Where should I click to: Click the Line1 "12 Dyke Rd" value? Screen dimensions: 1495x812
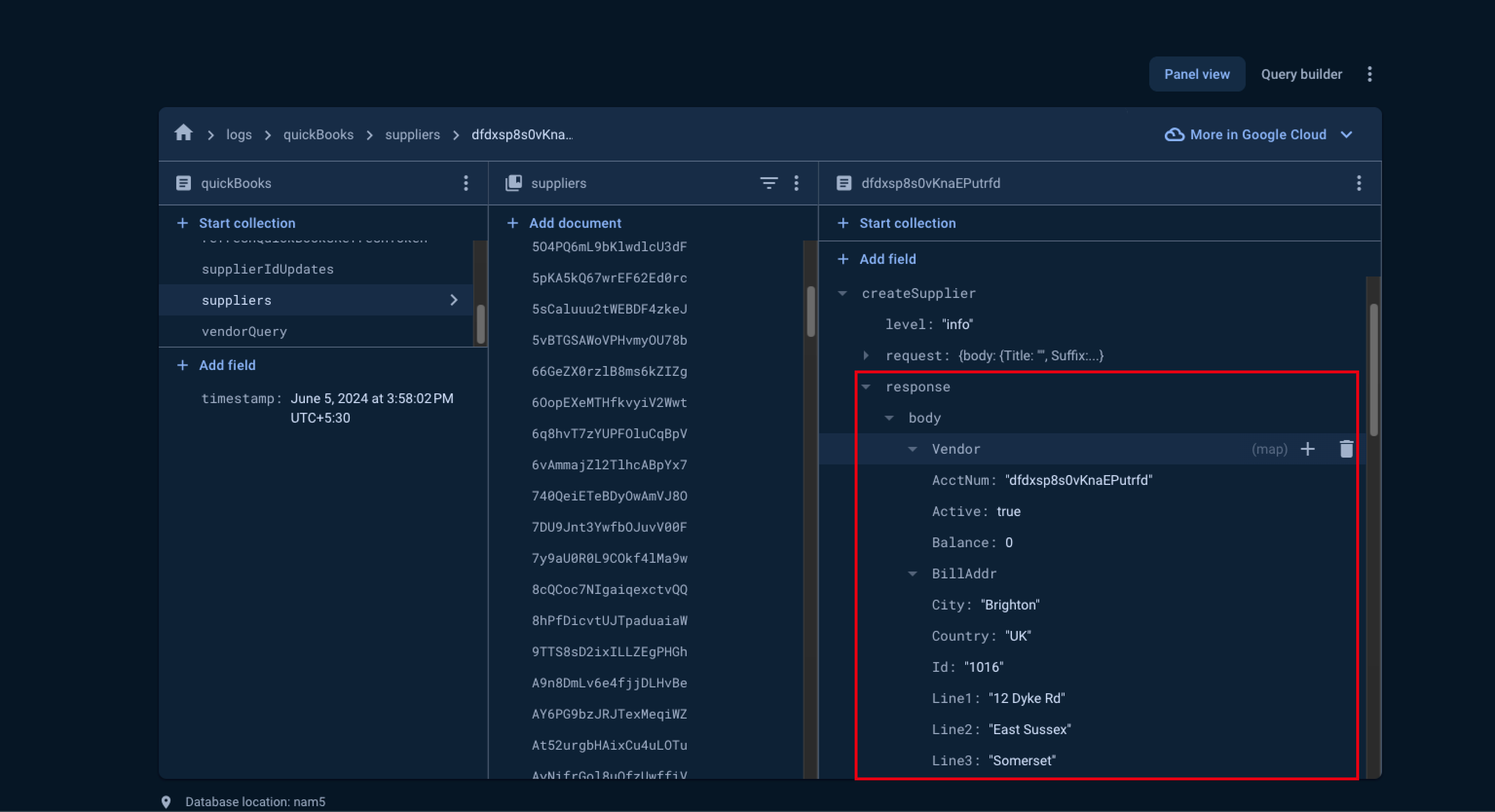(1027, 698)
